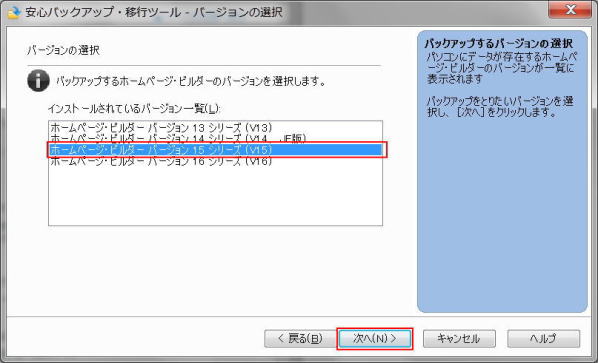Image resolution: width=598 pixels, height=363 pixels.
Task: Select Version 13 series (V13) list row
Action: click(215, 127)
